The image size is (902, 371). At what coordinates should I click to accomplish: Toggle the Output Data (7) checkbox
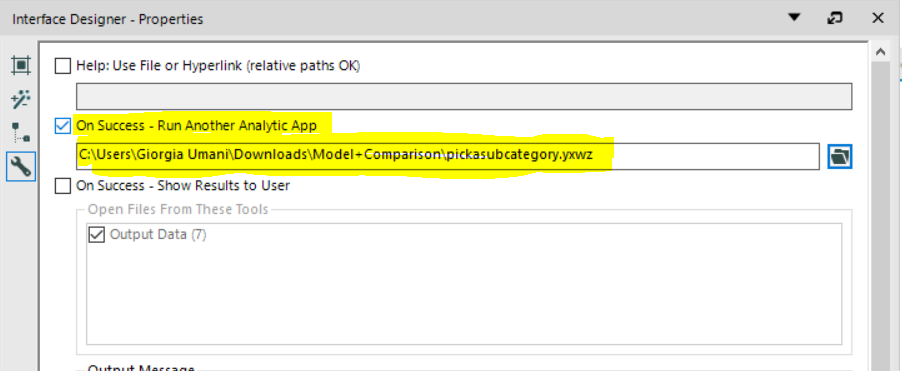pos(97,235)
